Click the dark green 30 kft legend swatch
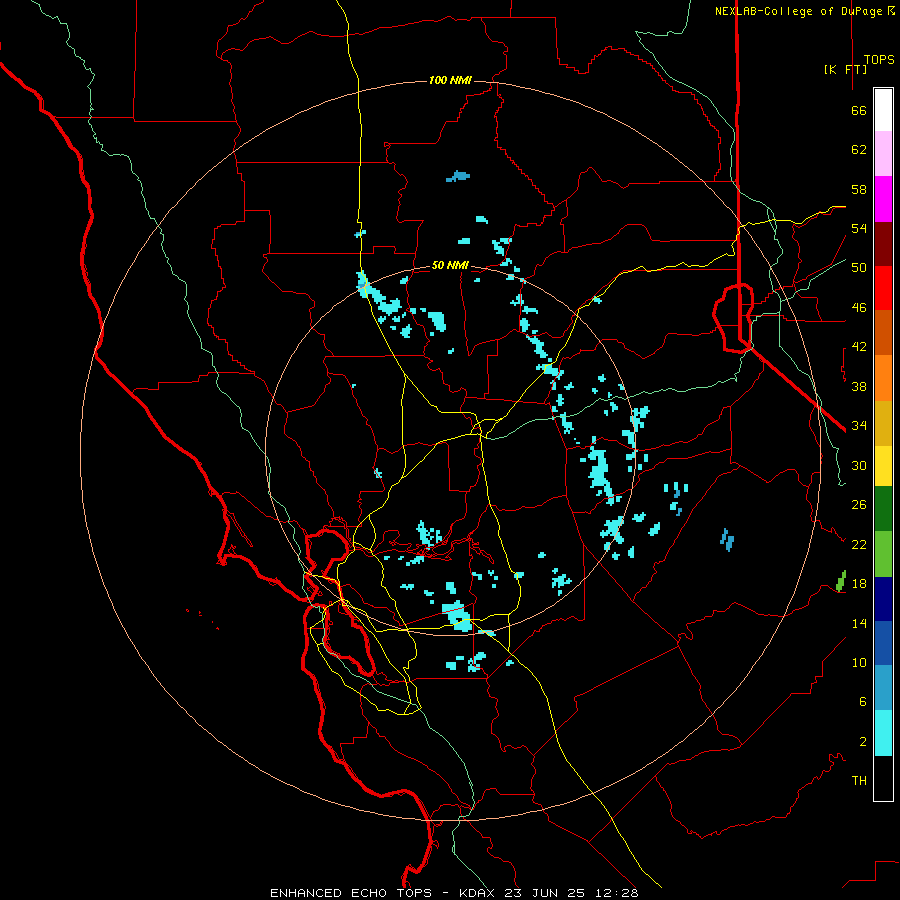The height and width of the screenshot is (900, 900). (x=883, y=509)
